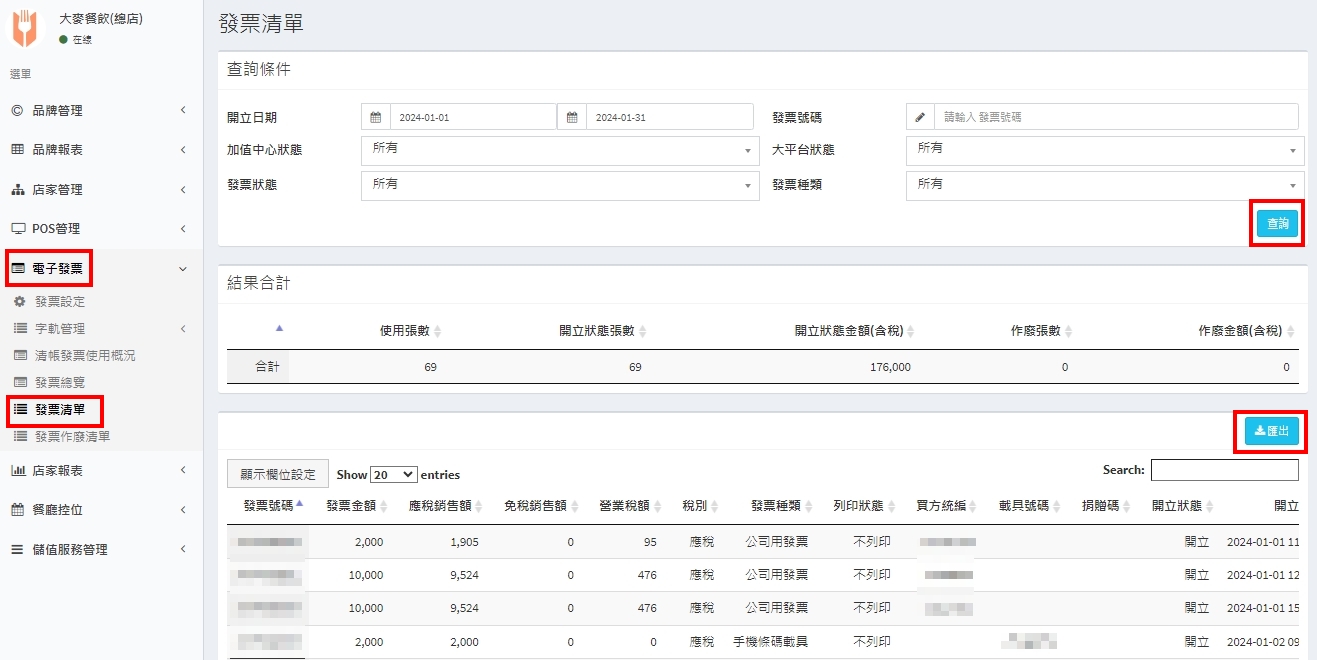
Task: Click the table Search input box
Action: pyautogui.click(x=1224, y=470)
